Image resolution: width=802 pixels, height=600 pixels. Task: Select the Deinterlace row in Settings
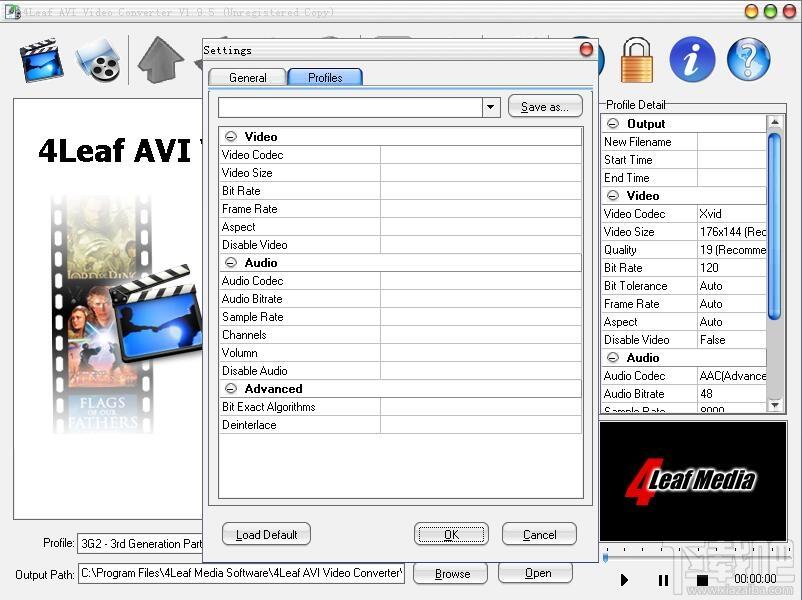400,425
